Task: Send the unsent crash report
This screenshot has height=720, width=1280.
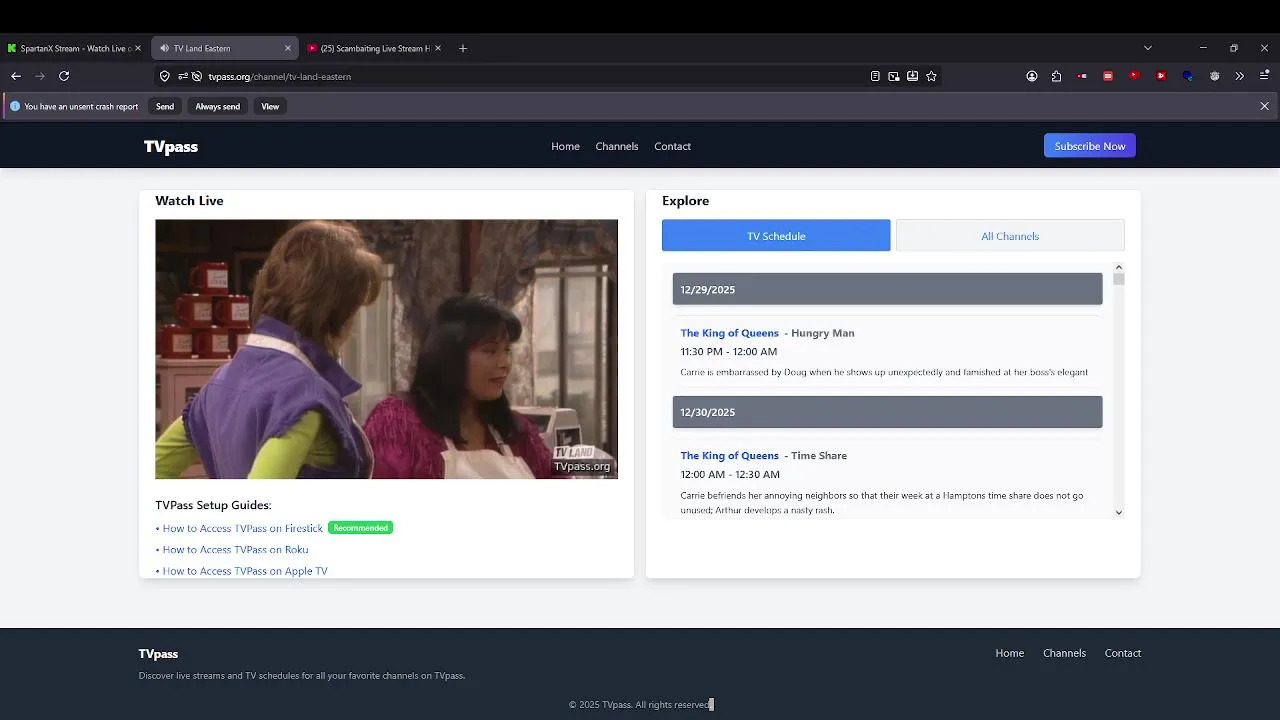Action: pyautogui.click(x=165, y=106)
